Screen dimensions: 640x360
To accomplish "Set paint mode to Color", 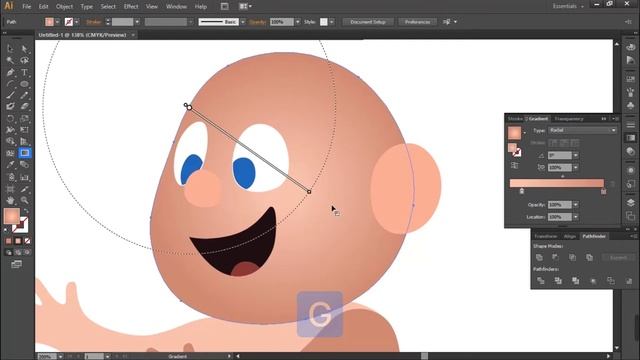I will 9,241.
